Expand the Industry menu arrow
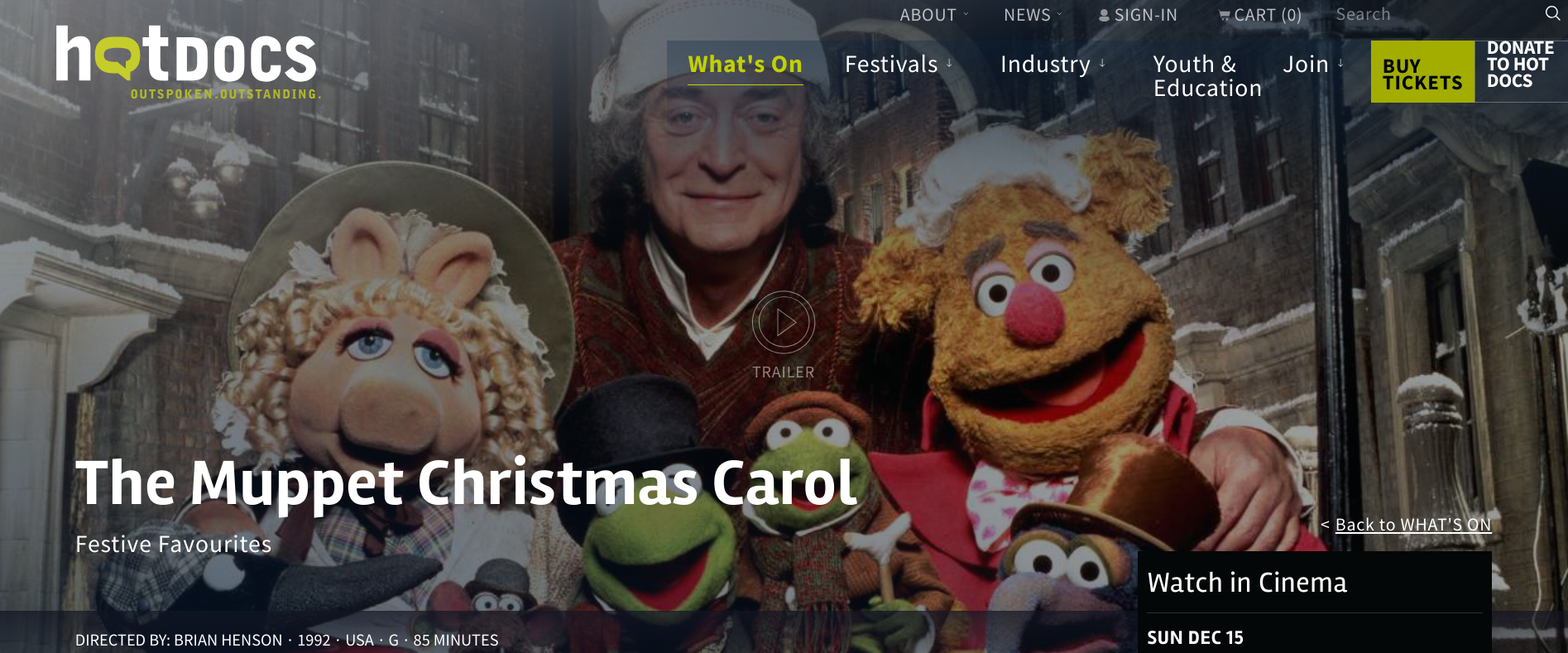1568x653 pixels. (1102, 63)
